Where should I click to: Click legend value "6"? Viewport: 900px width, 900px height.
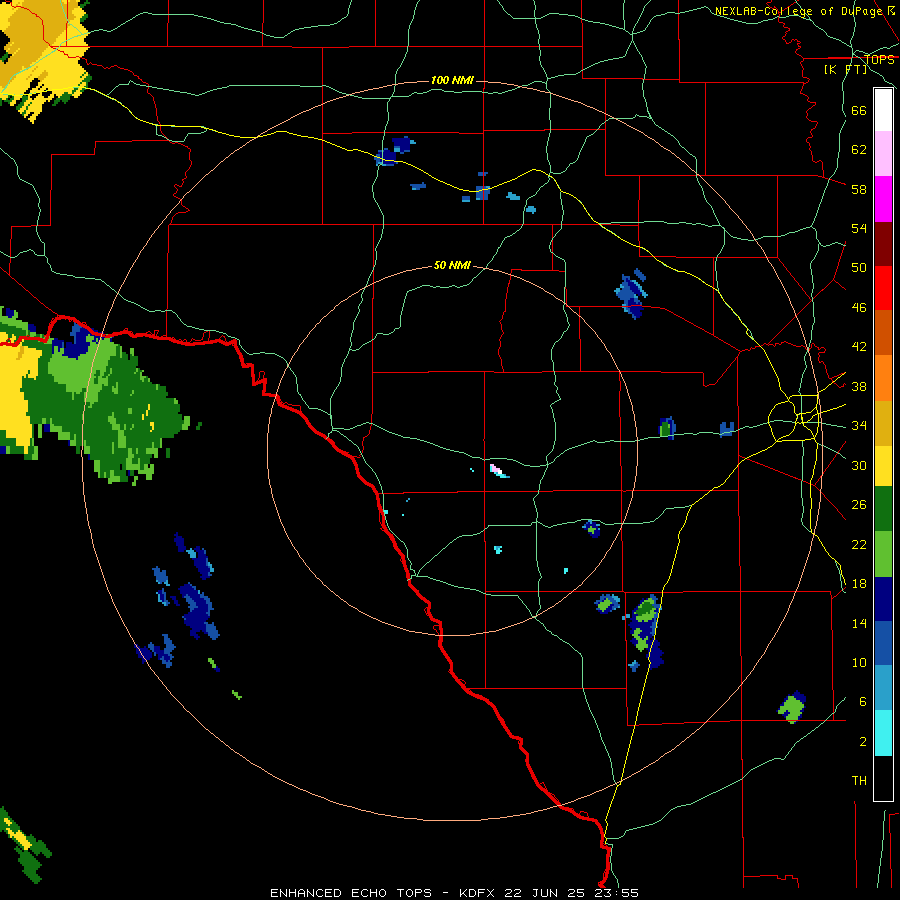click(863, 702)
